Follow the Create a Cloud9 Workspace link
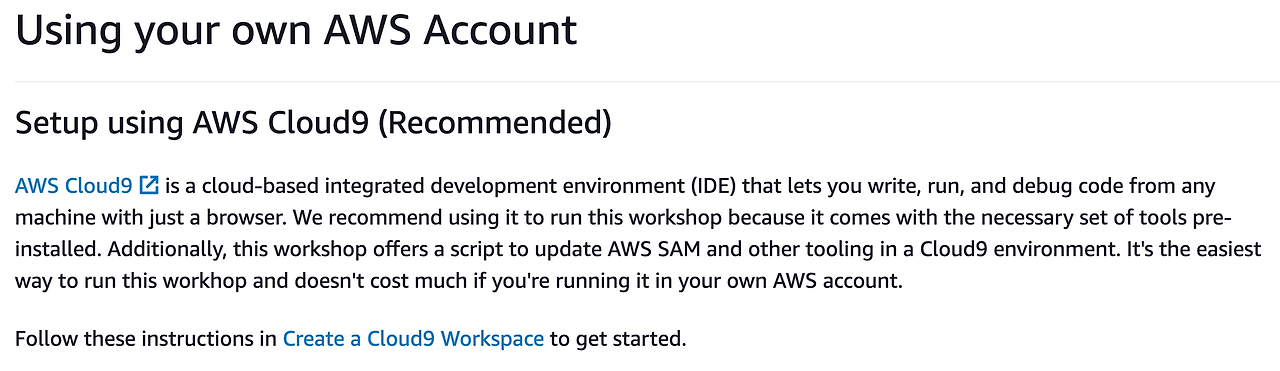This screenshot has width=1280, height=371. [x=413, y=339]
